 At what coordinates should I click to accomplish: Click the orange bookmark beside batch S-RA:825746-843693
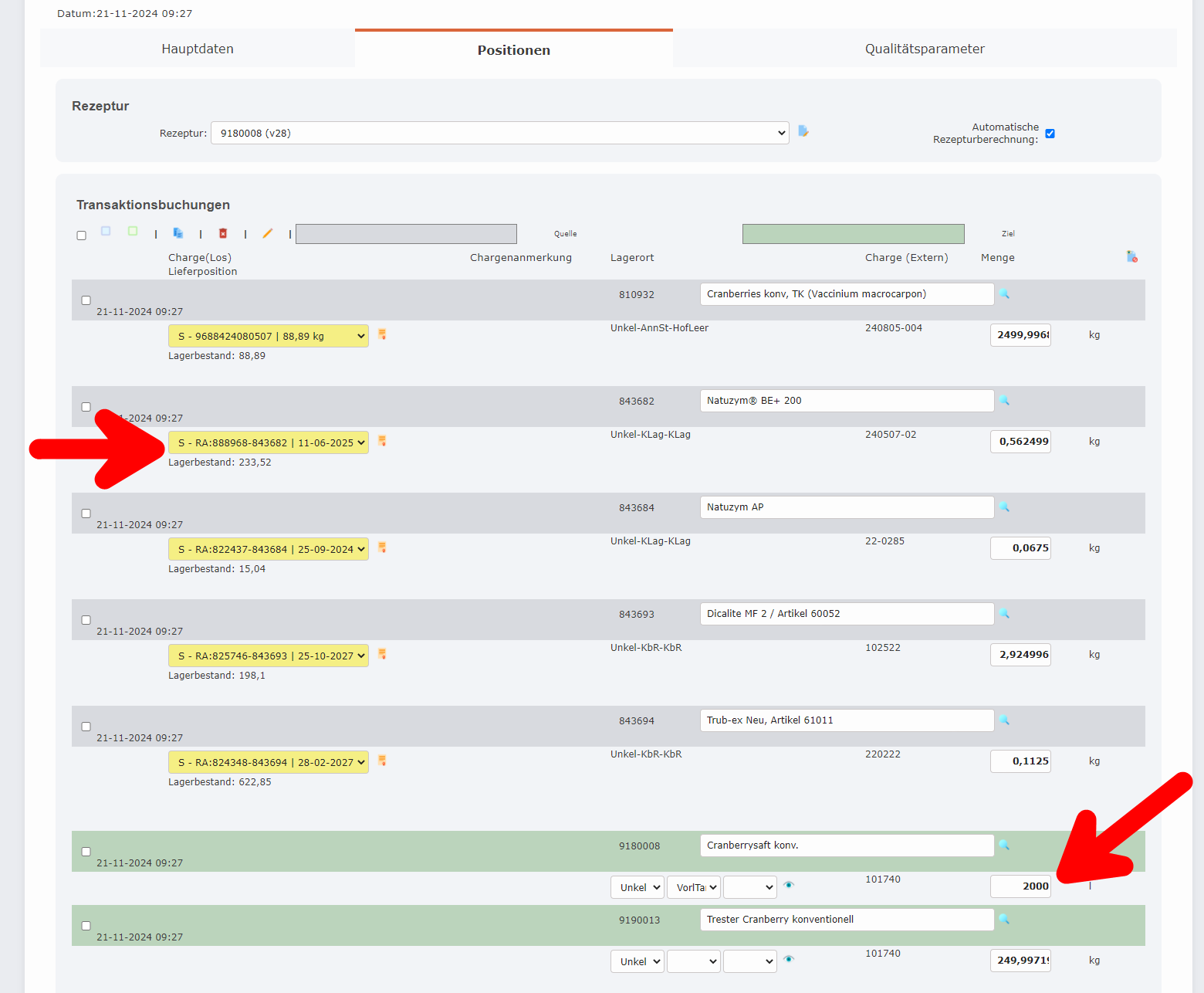382,654
